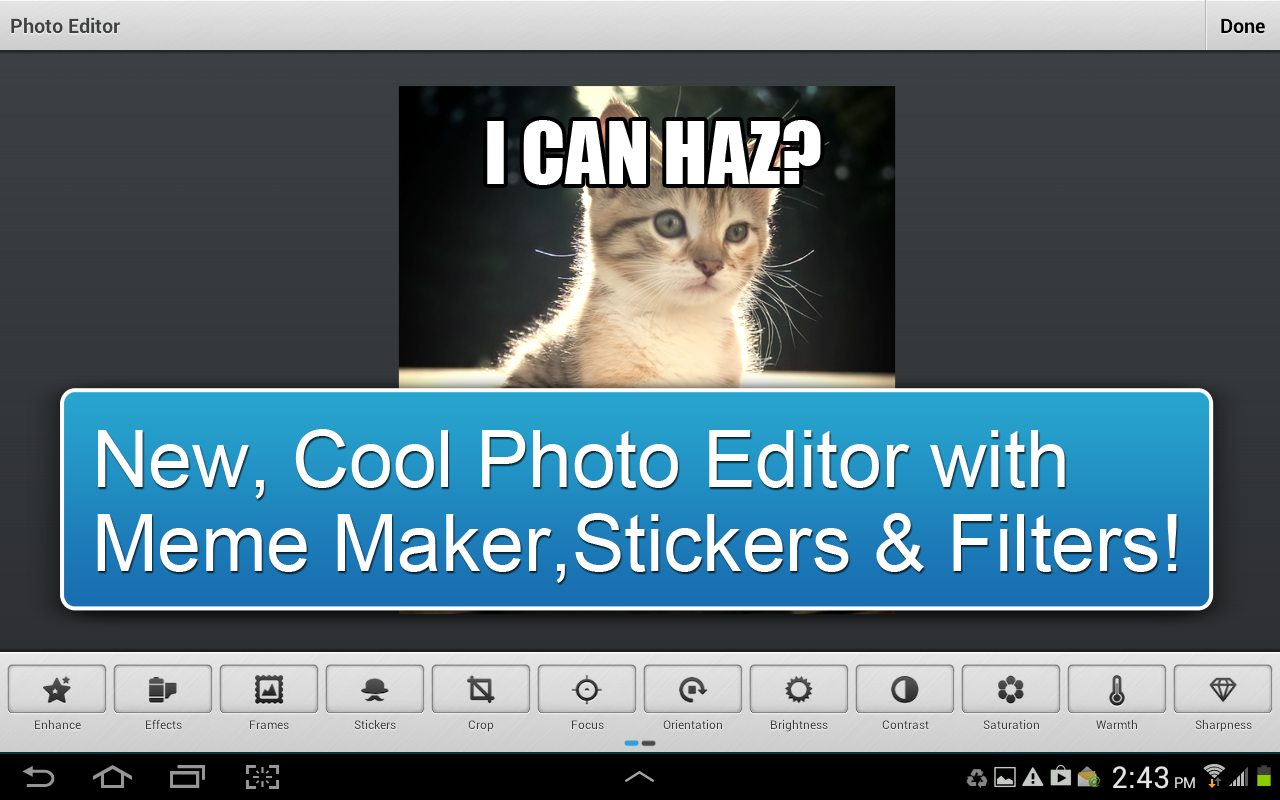Click the kitten meme image
Viewport: 1280px width, 800px height.
(647, 237)
